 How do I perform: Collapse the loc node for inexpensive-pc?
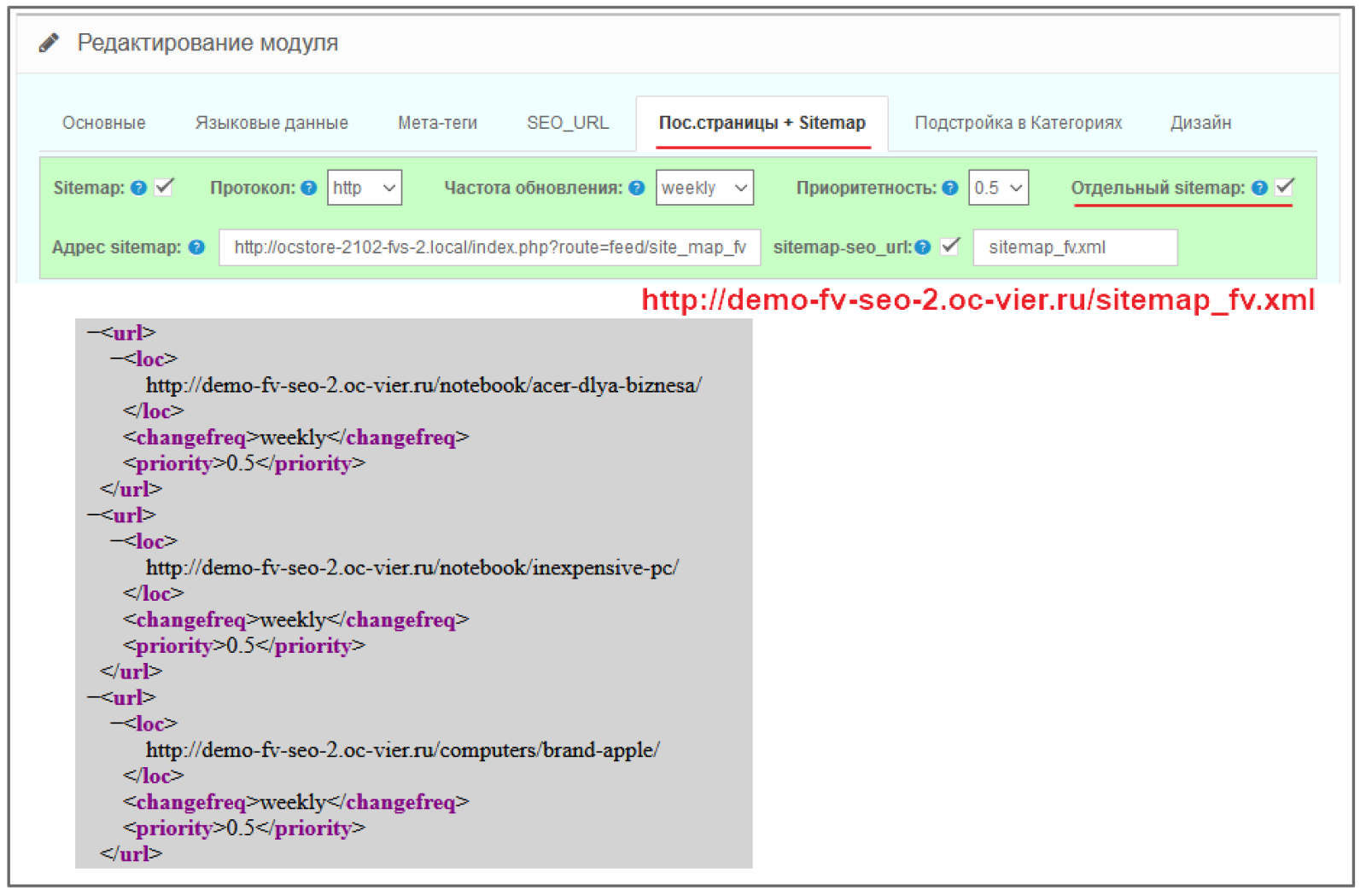coord(117,542)
